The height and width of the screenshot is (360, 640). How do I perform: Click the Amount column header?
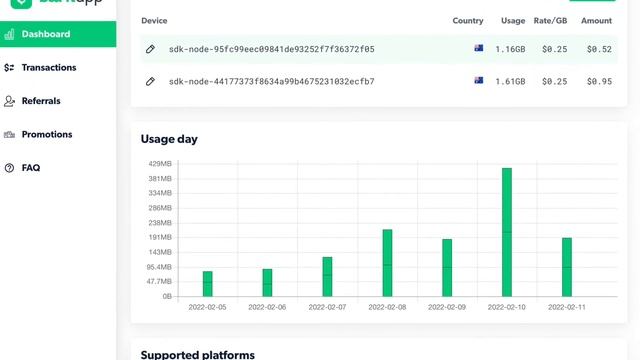point(596,21)
